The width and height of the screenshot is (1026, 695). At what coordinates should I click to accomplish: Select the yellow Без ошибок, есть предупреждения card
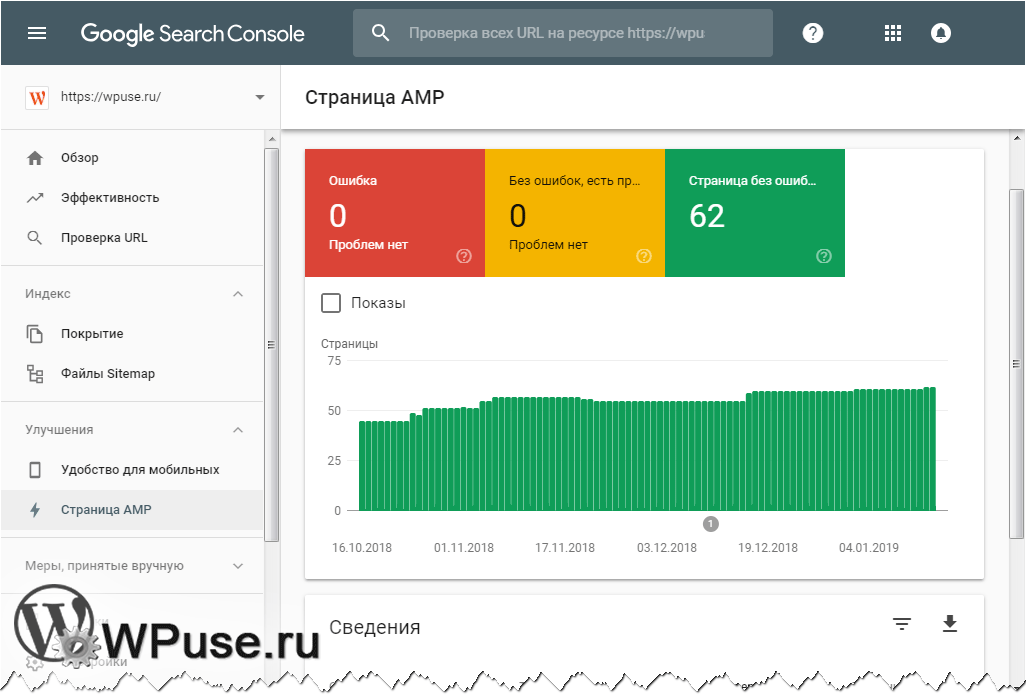pyautogui.click(x=575, y=213)
